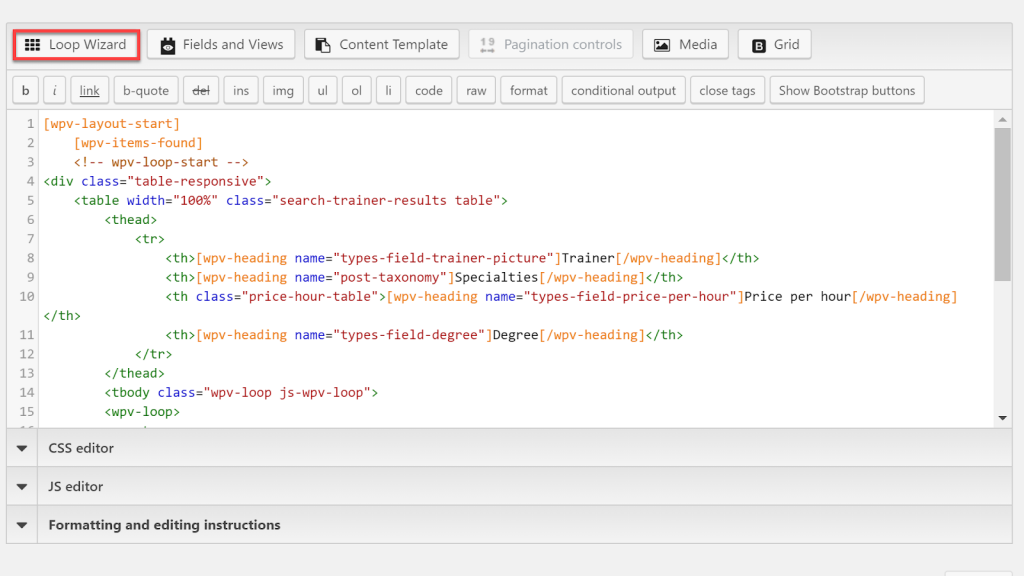Insert a b-quote blockquote tag
The image size is (1024, 576).
(146, 90)
